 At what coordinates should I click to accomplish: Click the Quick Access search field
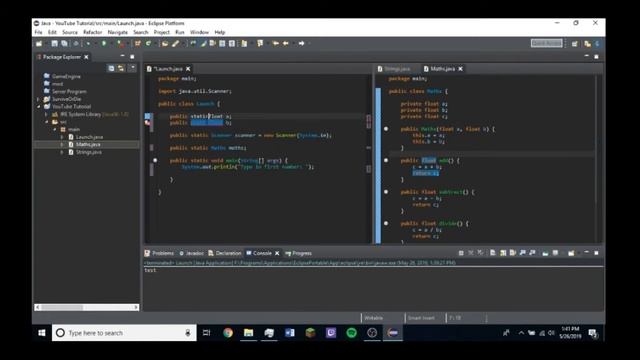click(x=547, y=43)
